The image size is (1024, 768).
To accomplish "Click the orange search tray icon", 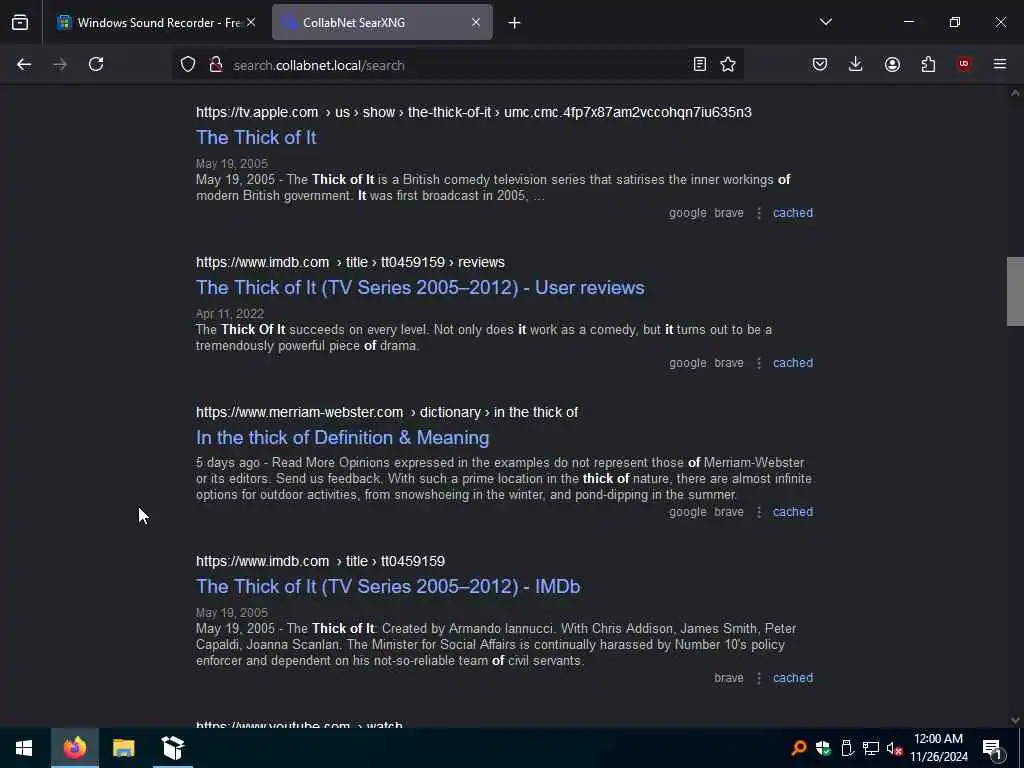I will [798, 748].
